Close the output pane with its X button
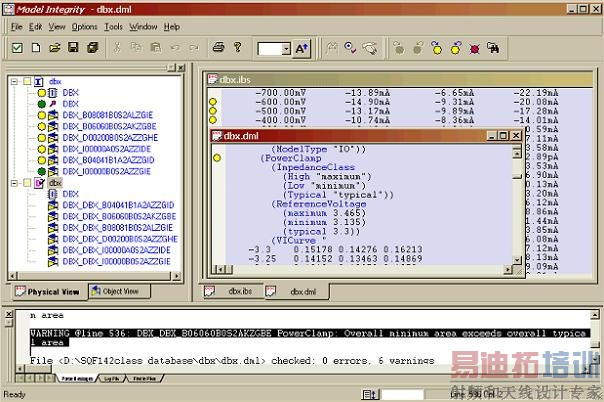Viewport: 604px width, 402px height. [x=8, y=314]
